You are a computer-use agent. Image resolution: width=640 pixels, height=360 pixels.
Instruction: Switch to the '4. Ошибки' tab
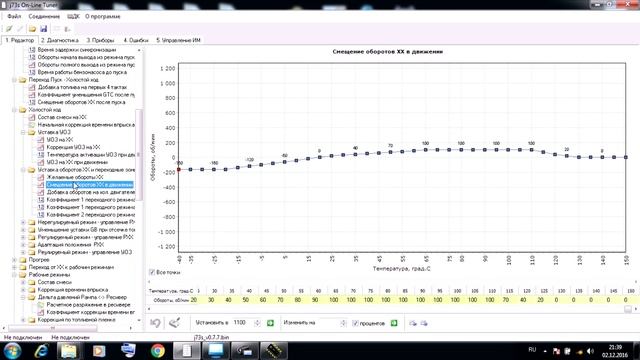(136, 40)
